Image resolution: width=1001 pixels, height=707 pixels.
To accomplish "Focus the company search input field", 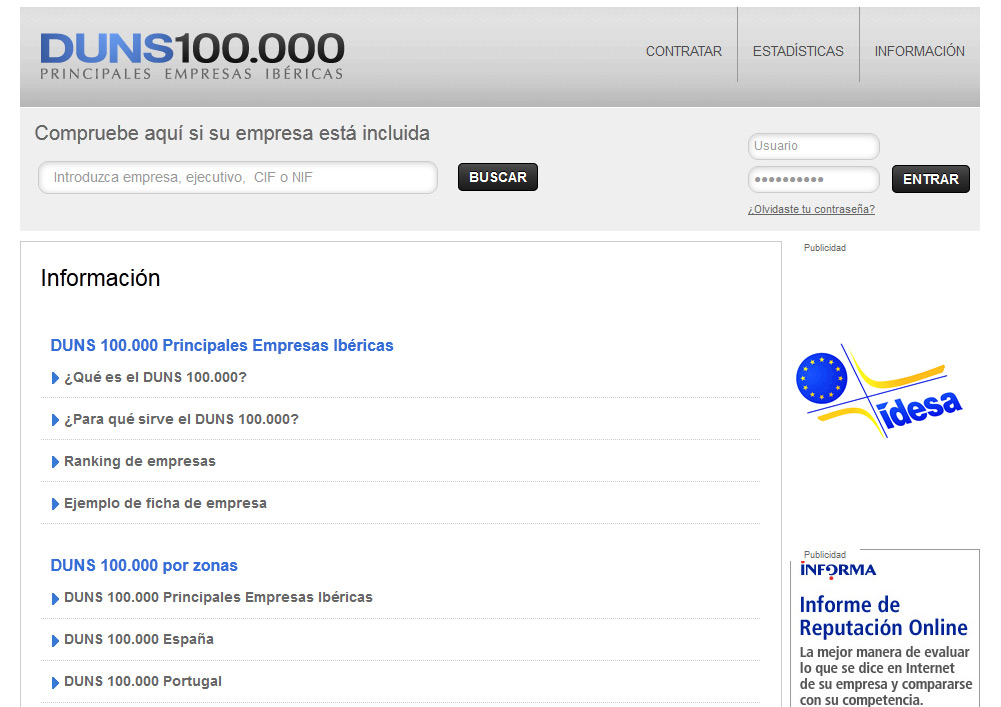I will click(237, 177).
